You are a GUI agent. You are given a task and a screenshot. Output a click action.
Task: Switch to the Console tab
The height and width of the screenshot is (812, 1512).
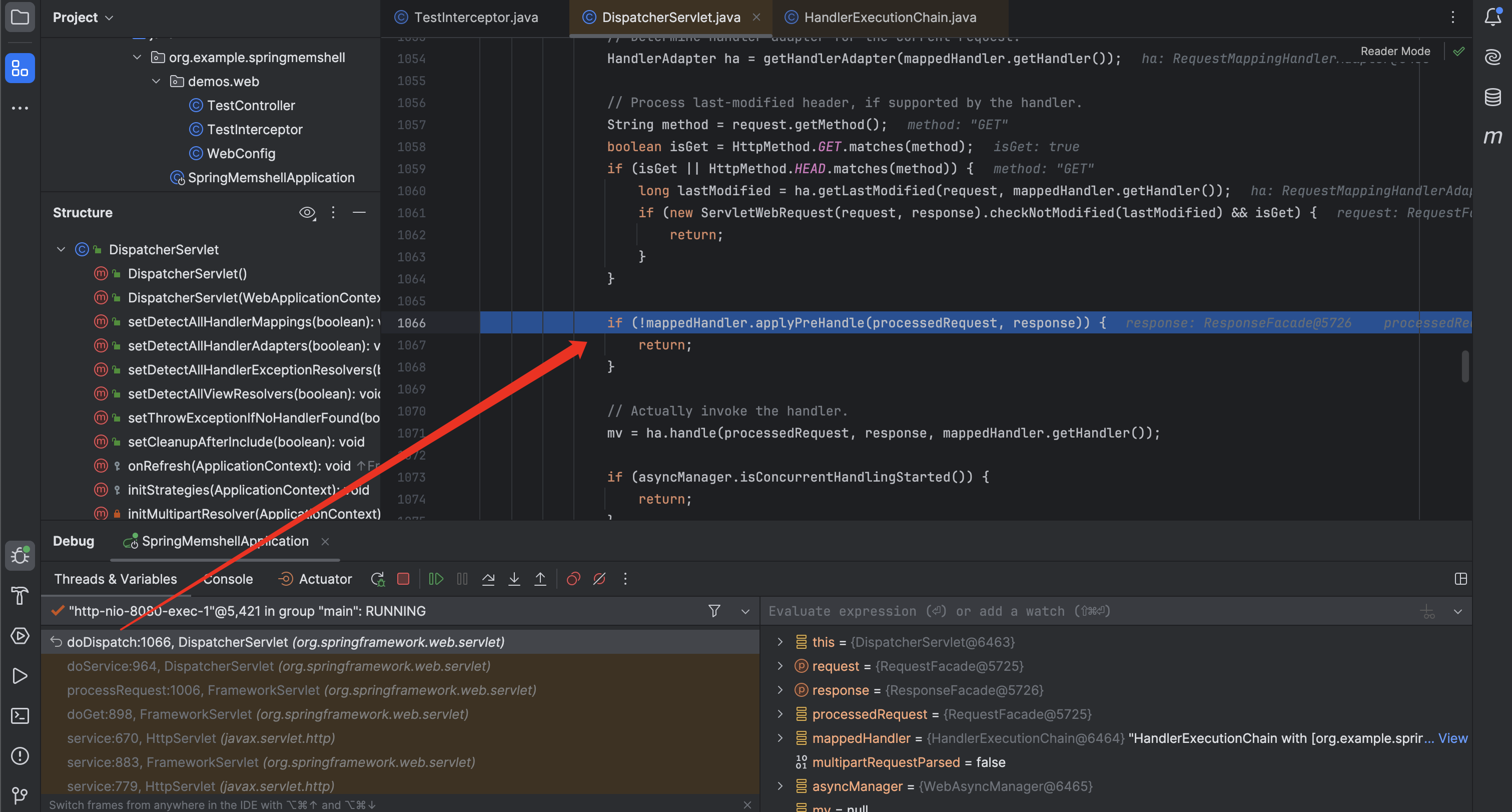[228, 579]
